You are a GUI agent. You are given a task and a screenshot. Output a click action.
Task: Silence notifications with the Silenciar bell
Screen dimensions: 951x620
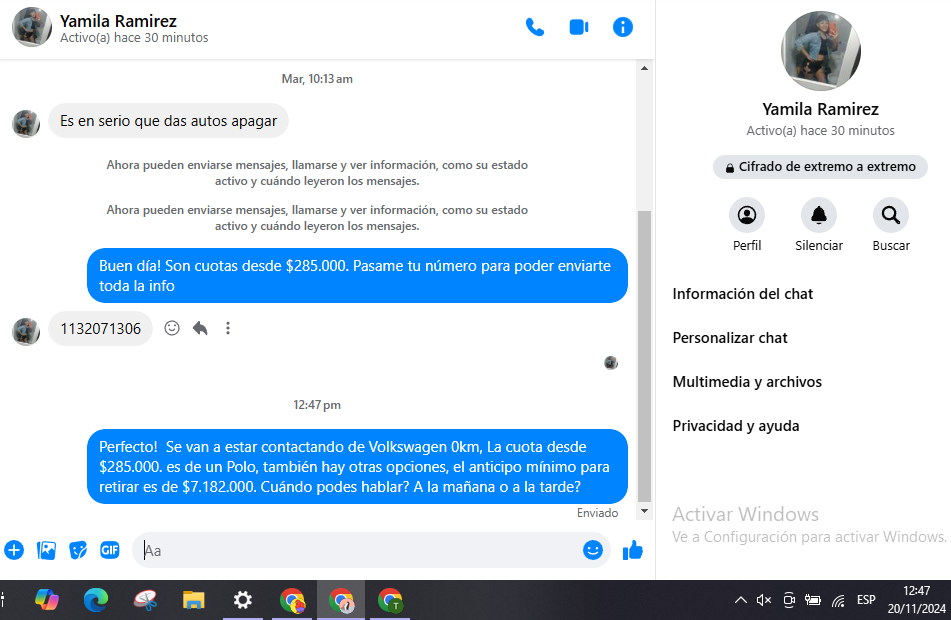pos(819,215)
